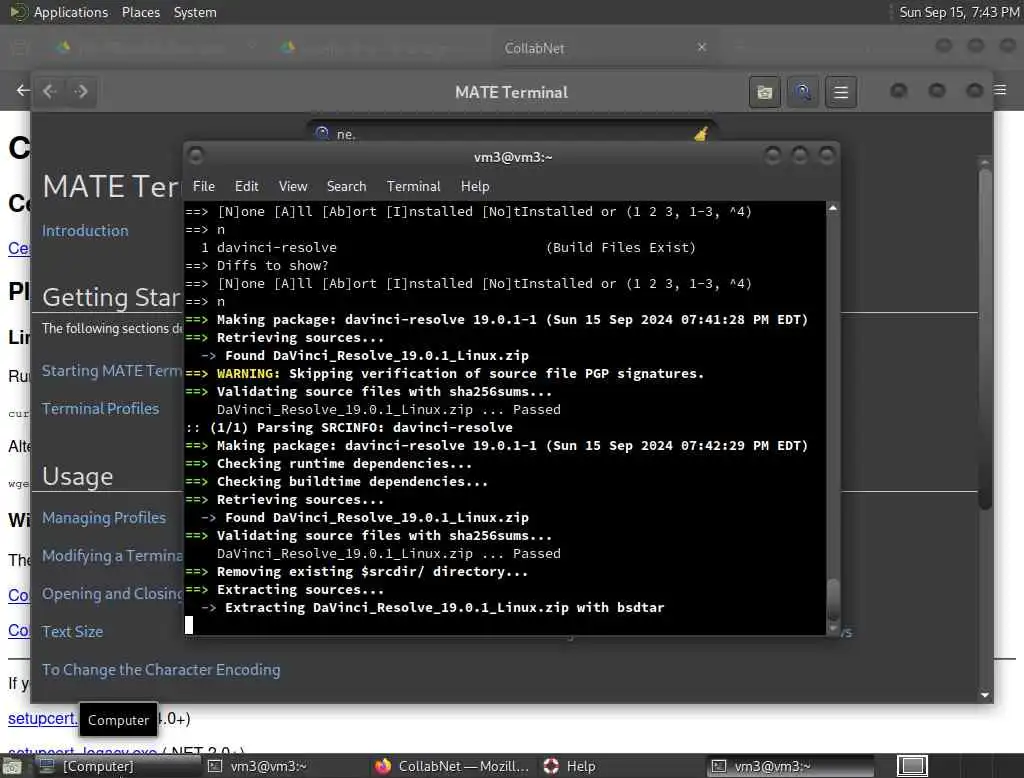The width and height of the screenshot is (1024, 778).
Task: Close the CollabNet browser tab
Action: [701, 47]
